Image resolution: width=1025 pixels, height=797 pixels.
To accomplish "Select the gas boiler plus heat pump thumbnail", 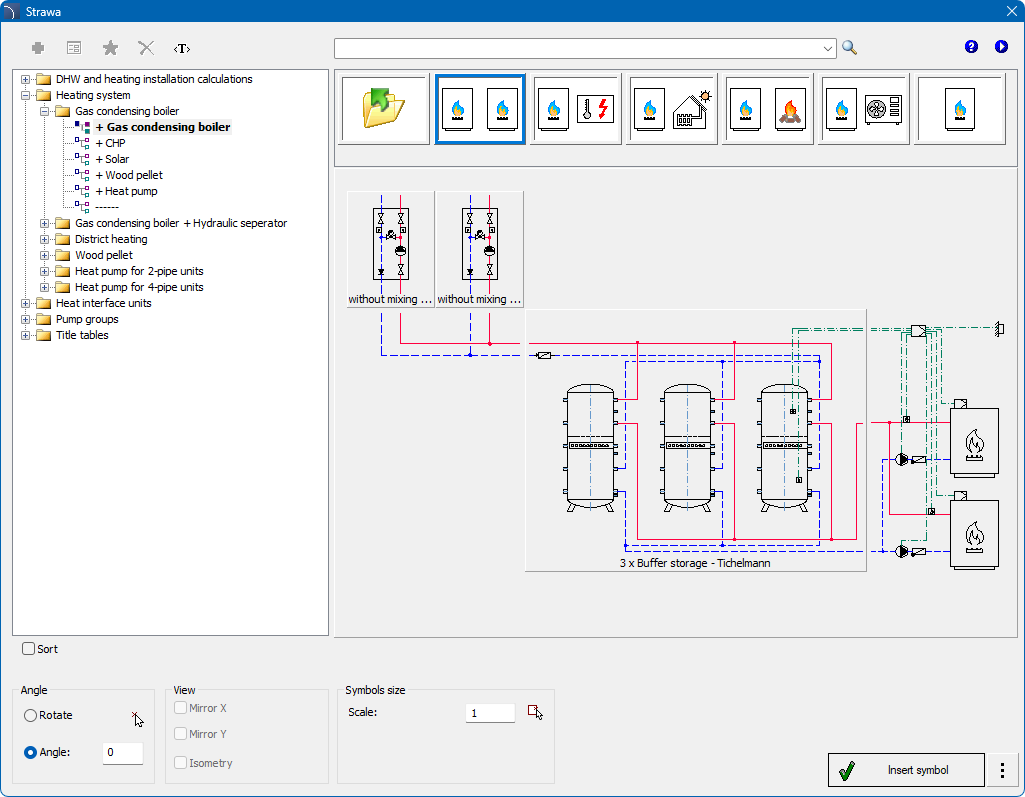I will 863,109.
